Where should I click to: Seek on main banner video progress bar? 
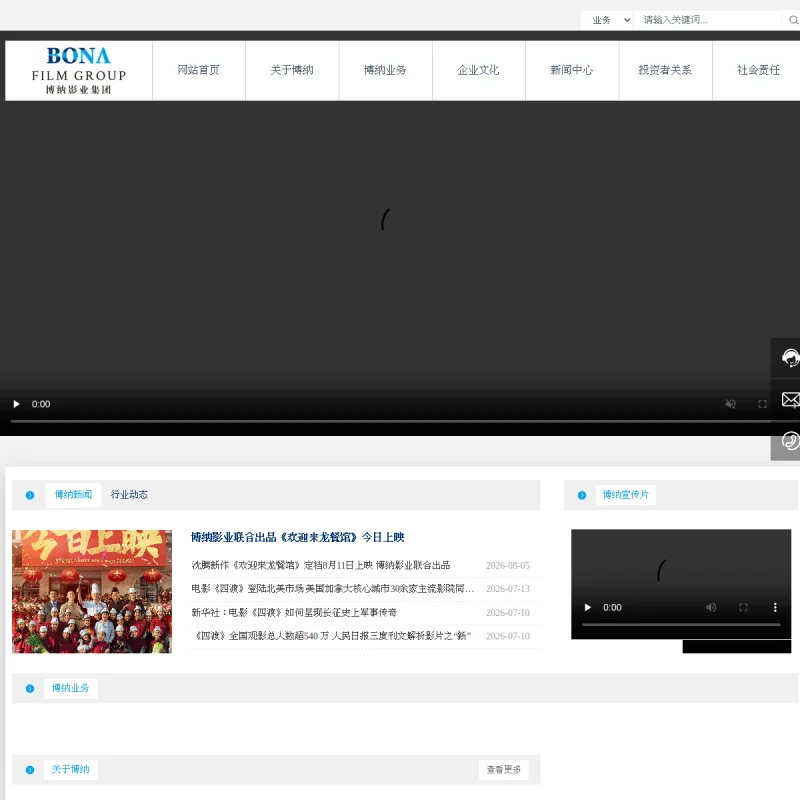coord(390,421)
